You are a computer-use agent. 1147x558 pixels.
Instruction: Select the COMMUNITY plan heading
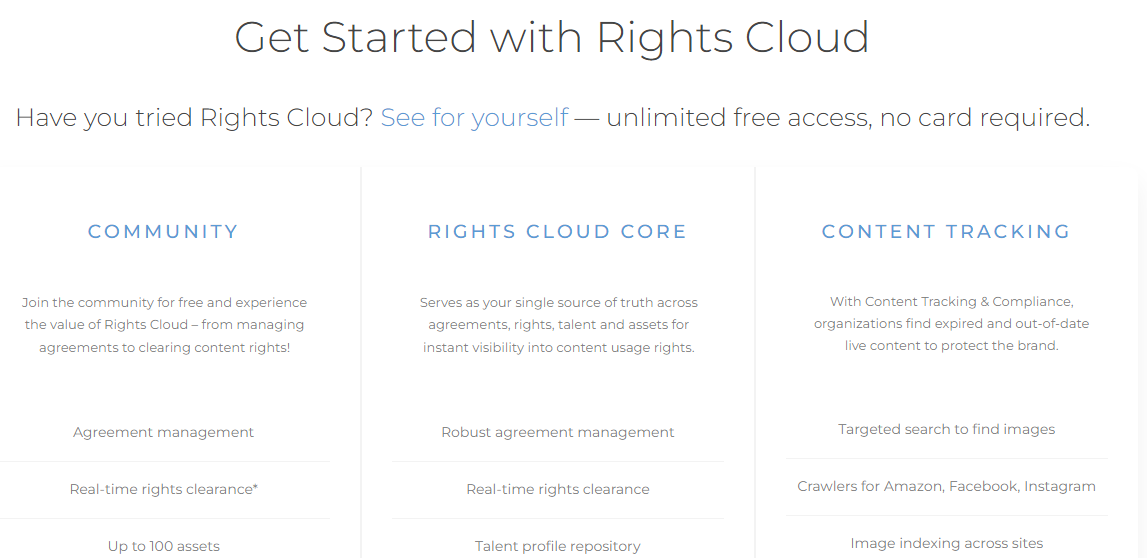tap(163, 232)
